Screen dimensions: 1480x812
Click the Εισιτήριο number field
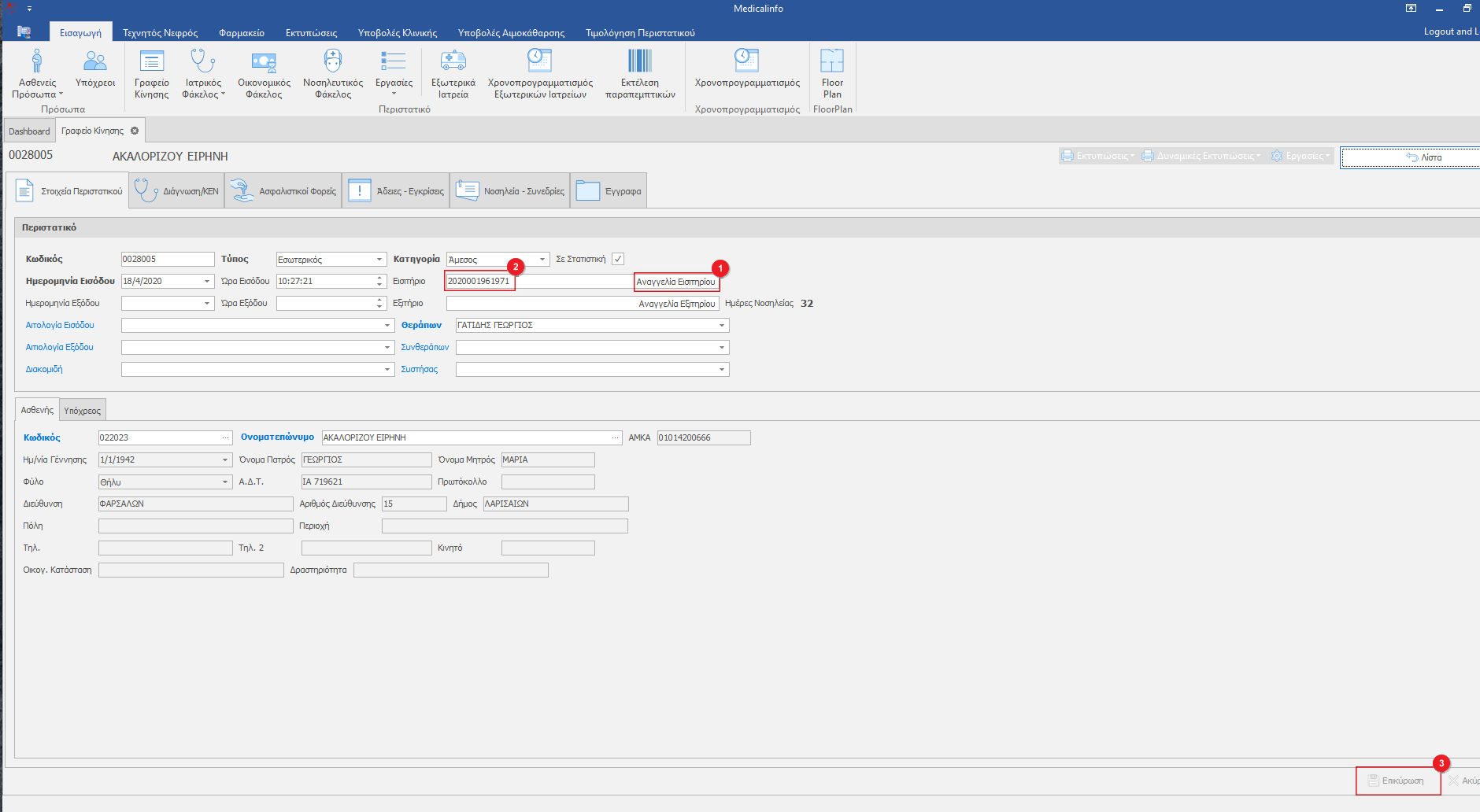(479, 281)
